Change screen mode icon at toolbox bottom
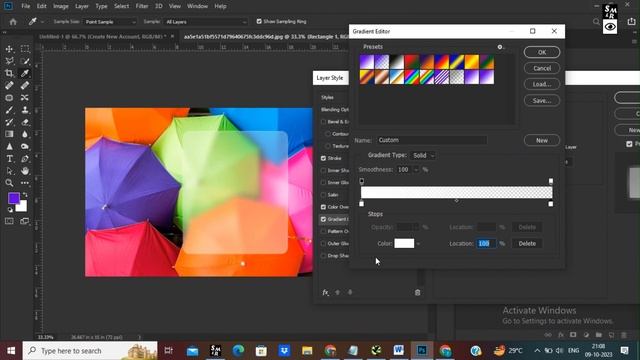 (24, 221)
